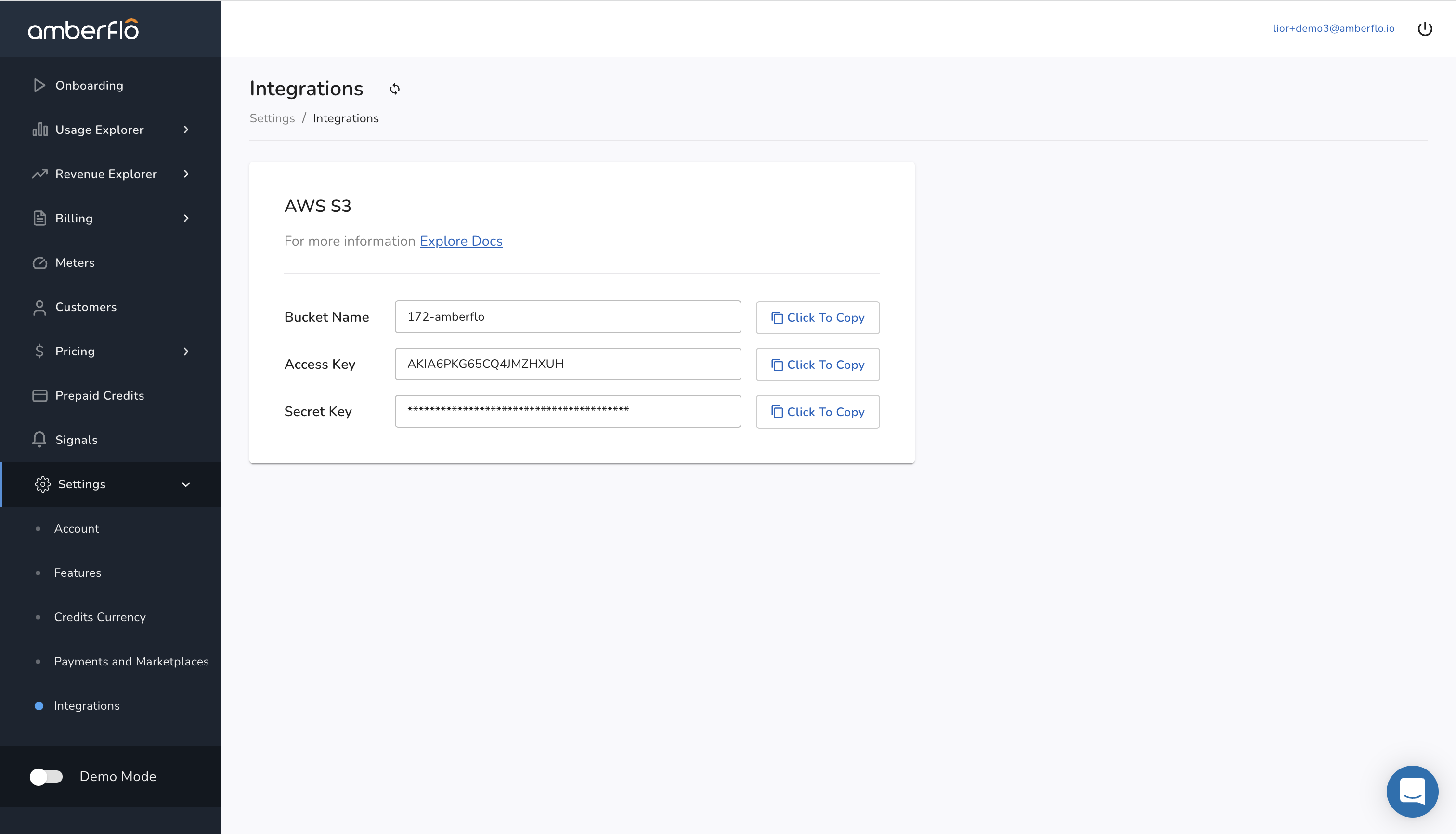1456x834 pixels.
Task: Copy the Access Key value
Action: [818, 365]
